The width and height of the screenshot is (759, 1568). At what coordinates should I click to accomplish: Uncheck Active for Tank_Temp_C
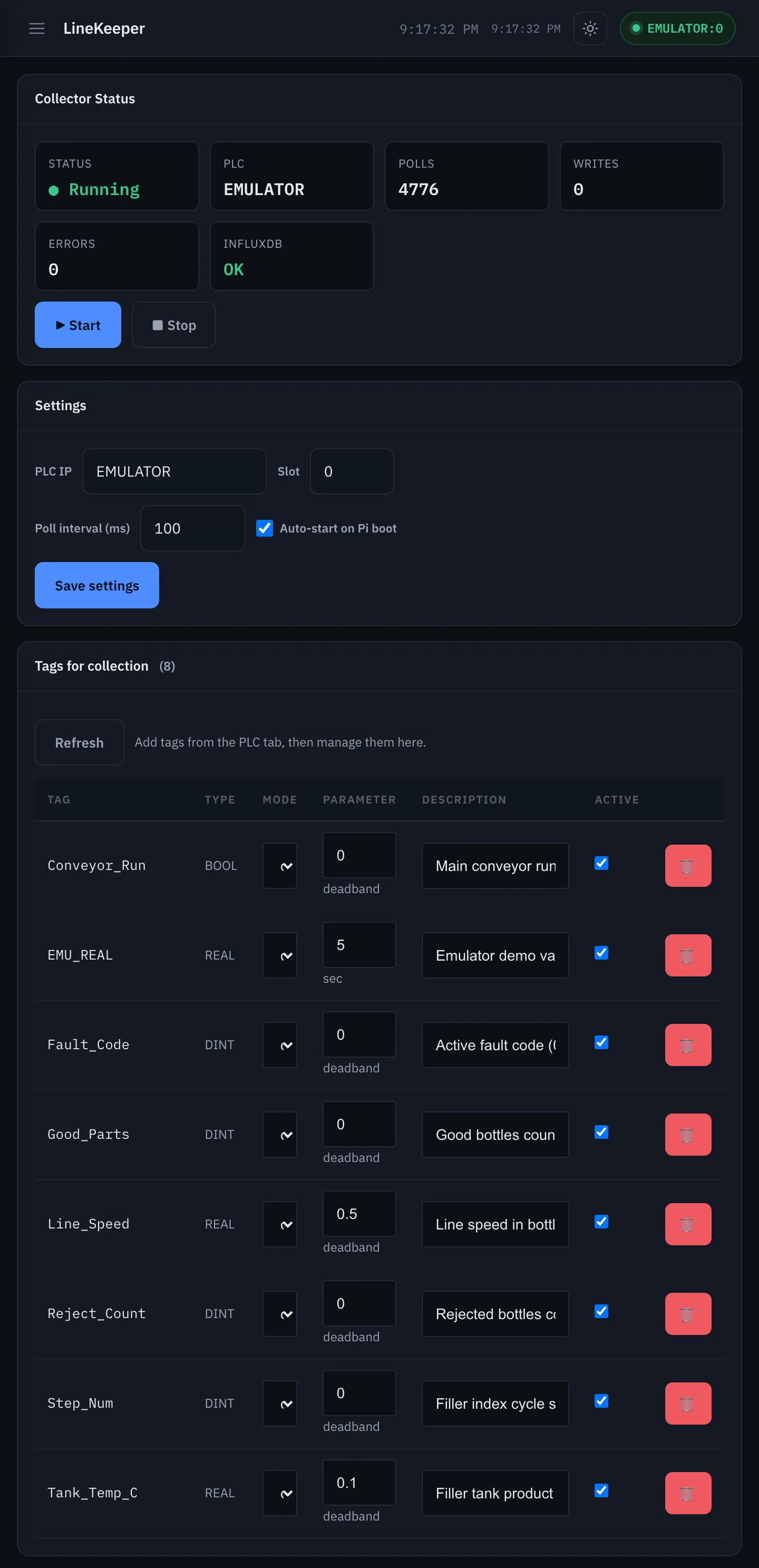click(601, 1490)
